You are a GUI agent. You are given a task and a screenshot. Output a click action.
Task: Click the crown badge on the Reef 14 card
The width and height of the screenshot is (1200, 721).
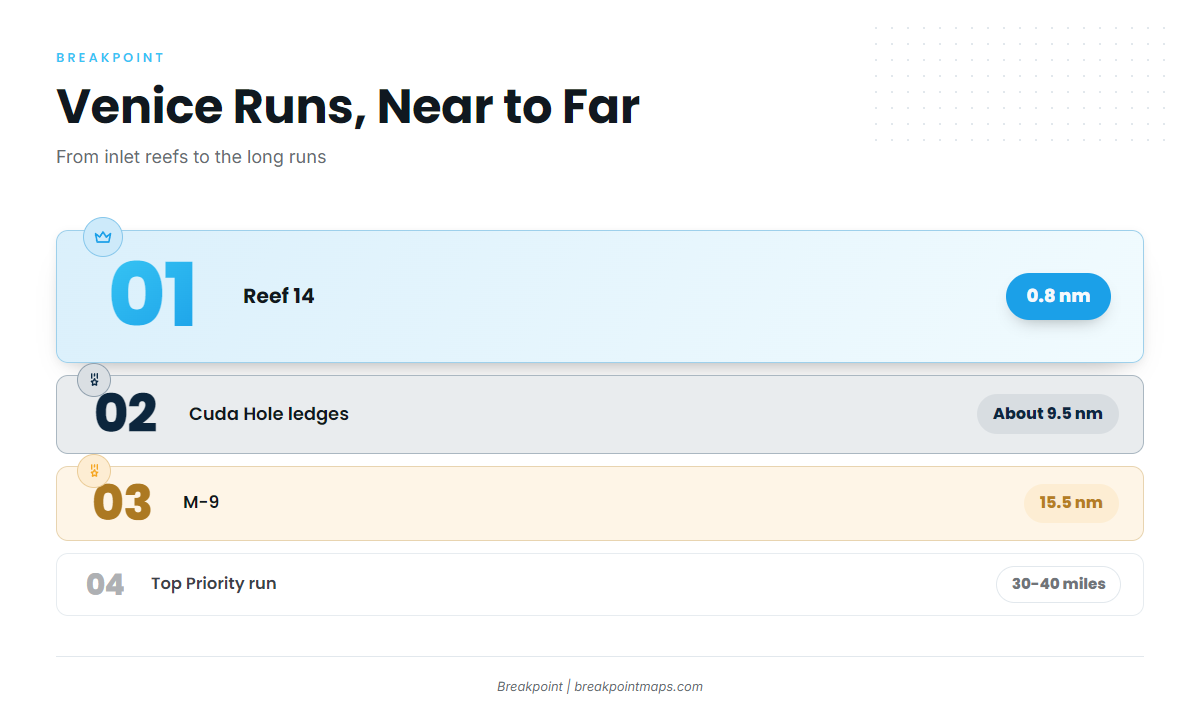(x=103, y=237)
